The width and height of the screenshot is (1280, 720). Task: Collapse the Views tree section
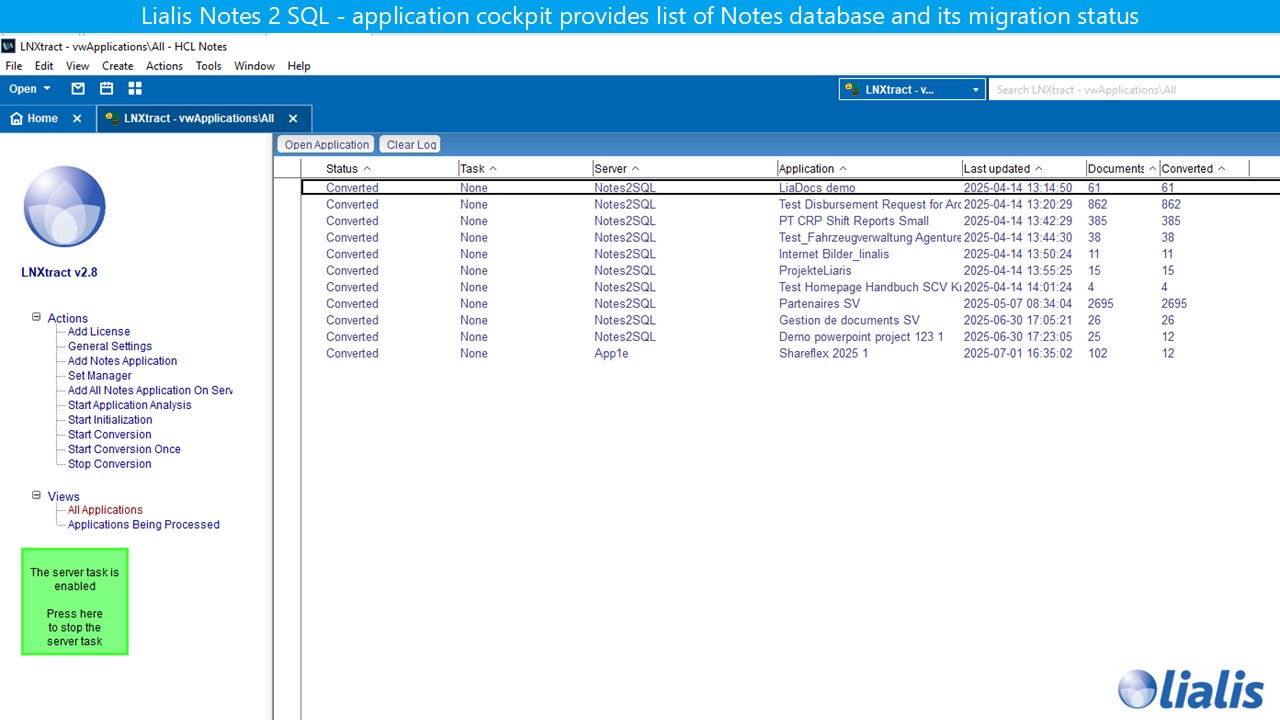tap(36, 495)
